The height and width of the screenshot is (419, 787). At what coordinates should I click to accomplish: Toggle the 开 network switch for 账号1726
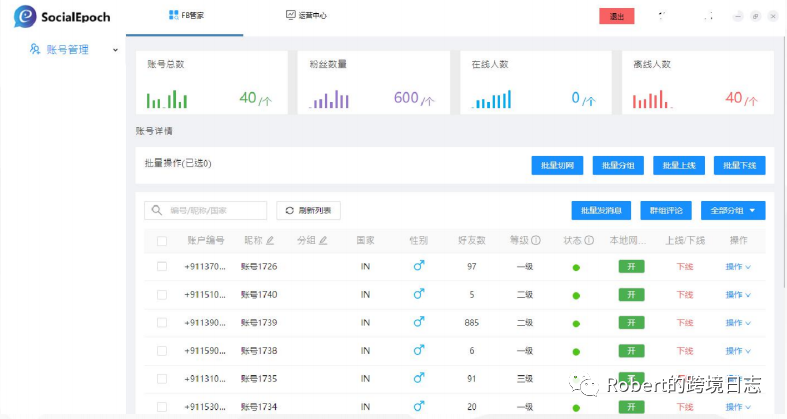(x=631, y=266)
